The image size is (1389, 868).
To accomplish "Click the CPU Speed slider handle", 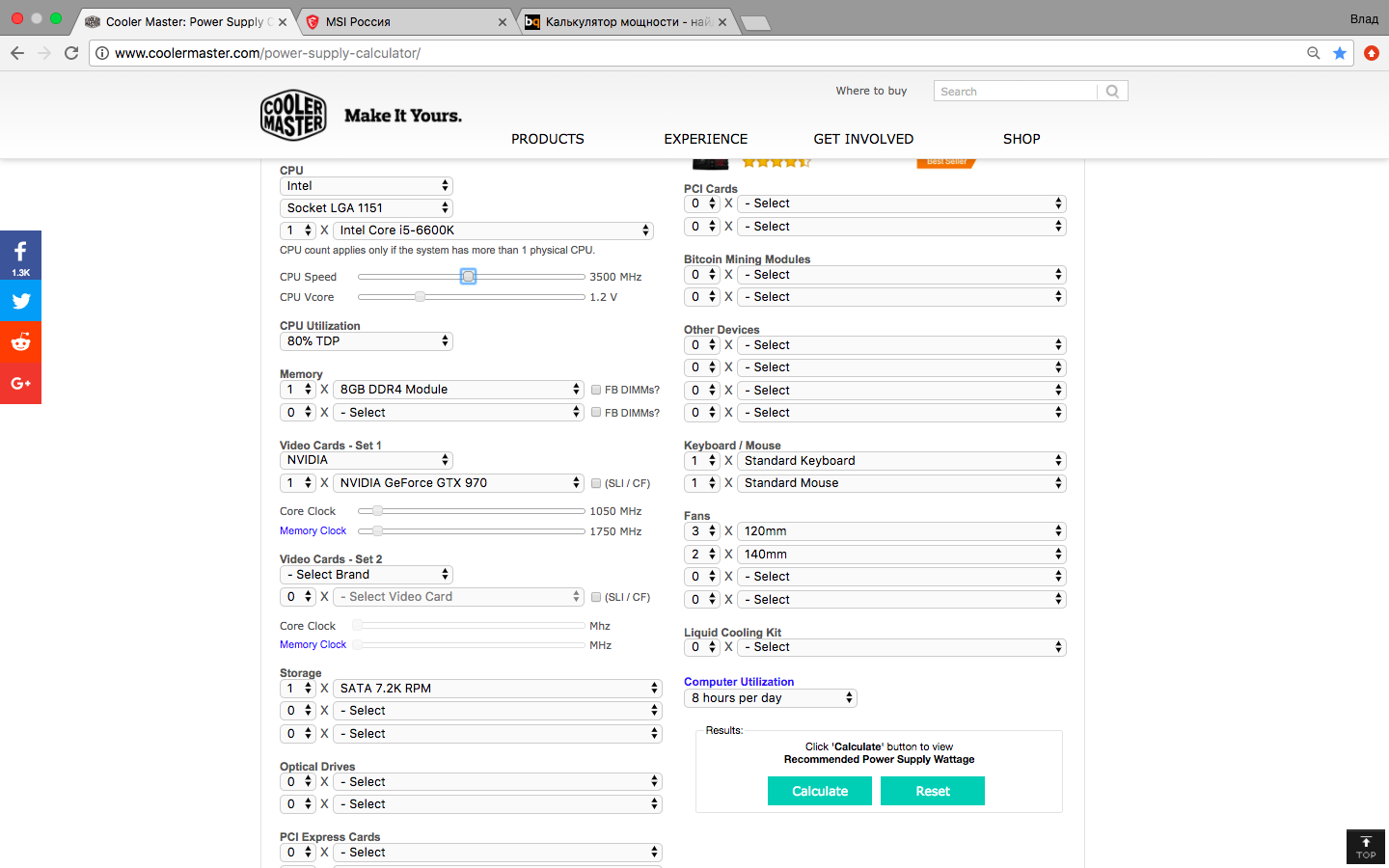I will [x=468, y=277].
